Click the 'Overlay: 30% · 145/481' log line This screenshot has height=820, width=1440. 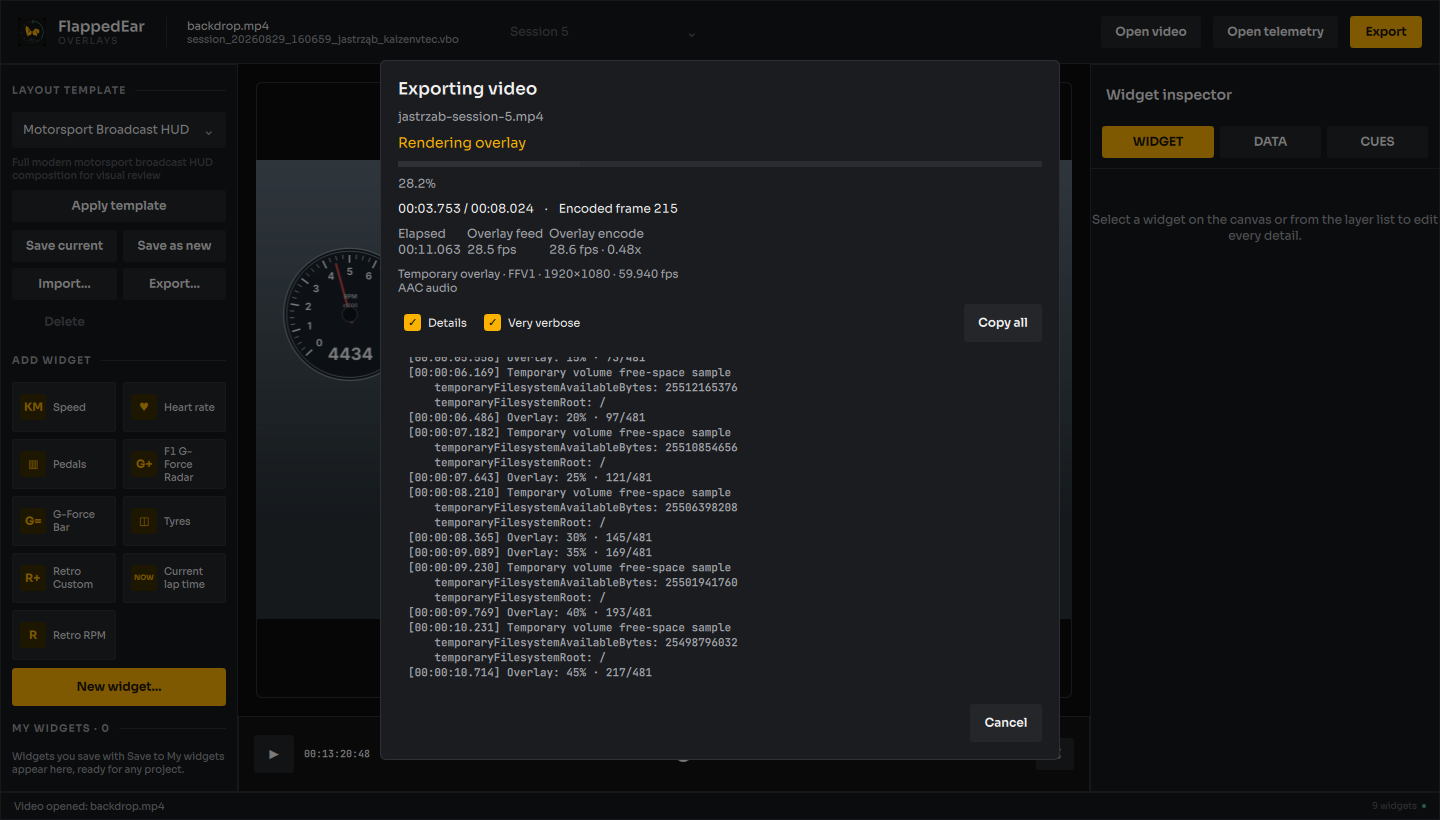tap(530, 538)
